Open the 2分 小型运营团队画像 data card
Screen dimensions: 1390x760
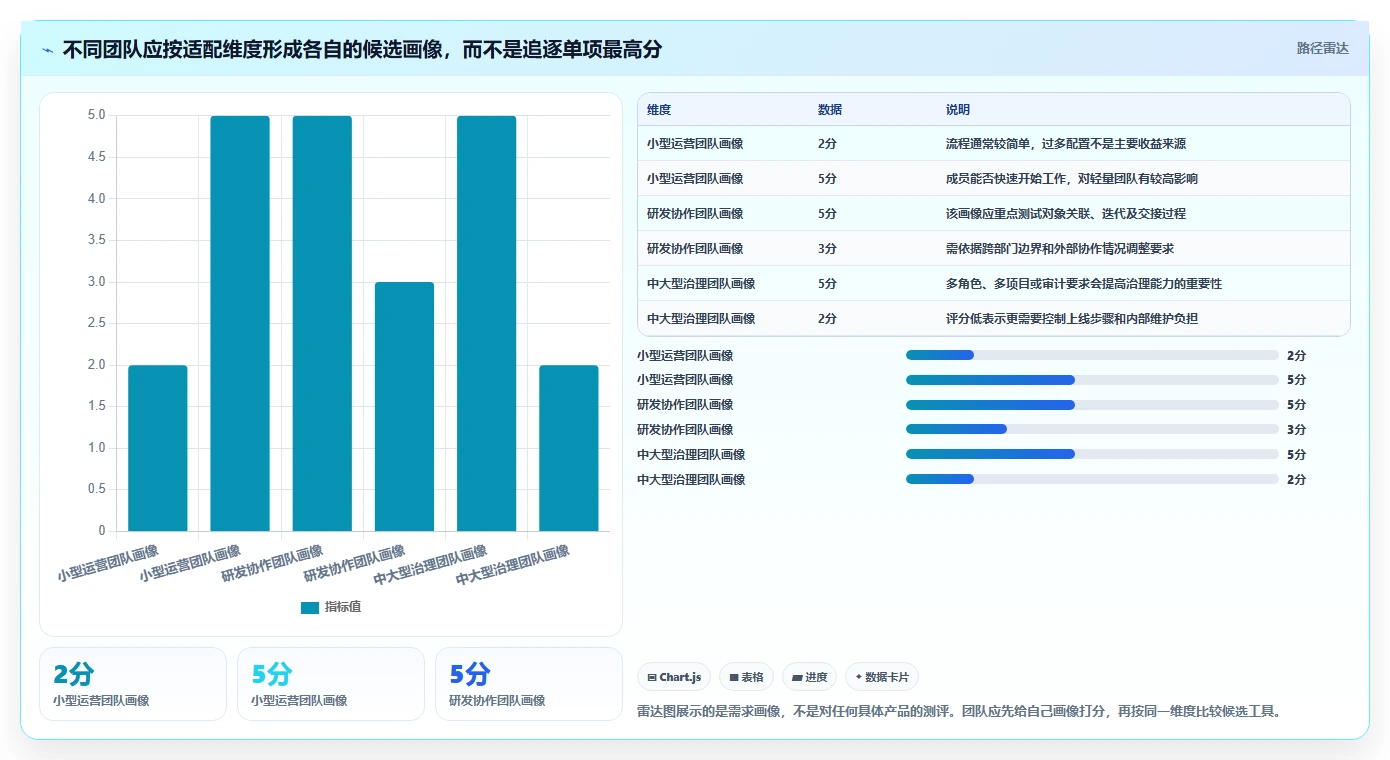point(133,684)
